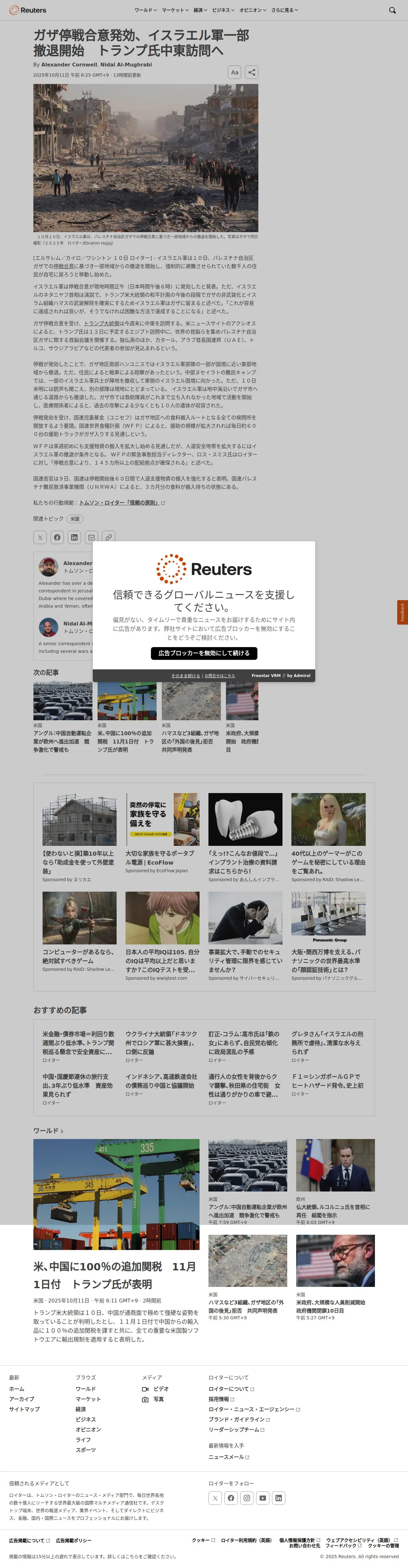408x1568 pixels.
Task: Expand the ビジネス navigation dropdown
Action: (223, 10)
